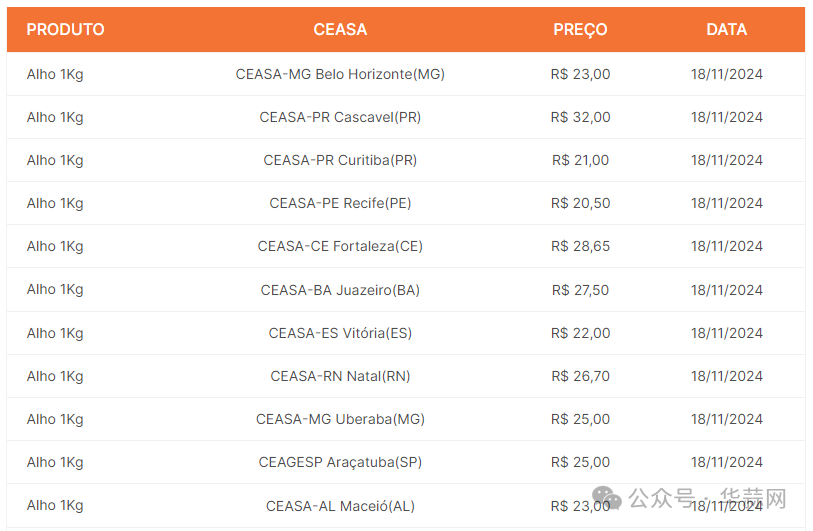Click CEAGESP Araçatuba(SP) cell
The image size is (813, 531).
(x=340, y=462)
